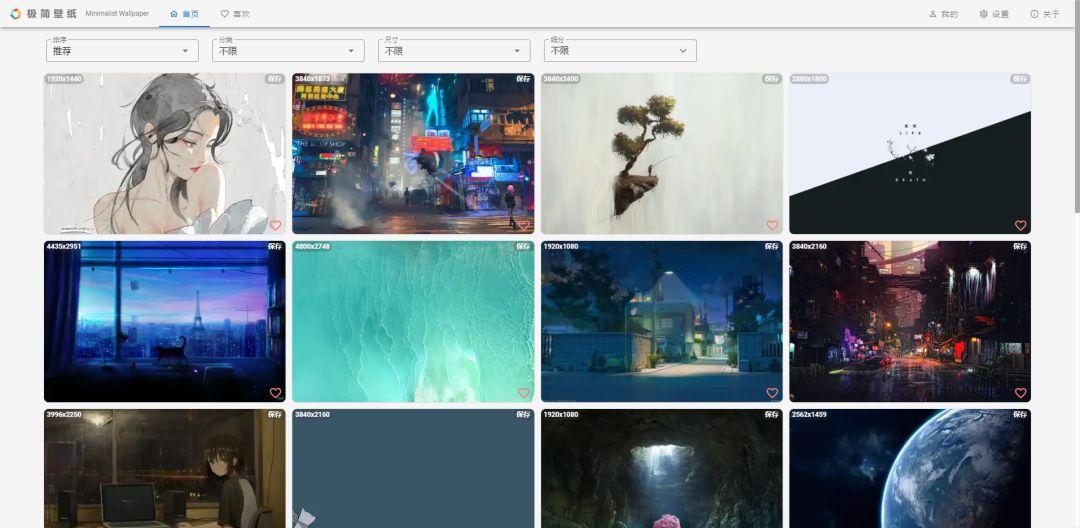Save the plain slate-blue wallpaper
The width and height of the screenshot is (1080, 528).
[x=523, y=414]
